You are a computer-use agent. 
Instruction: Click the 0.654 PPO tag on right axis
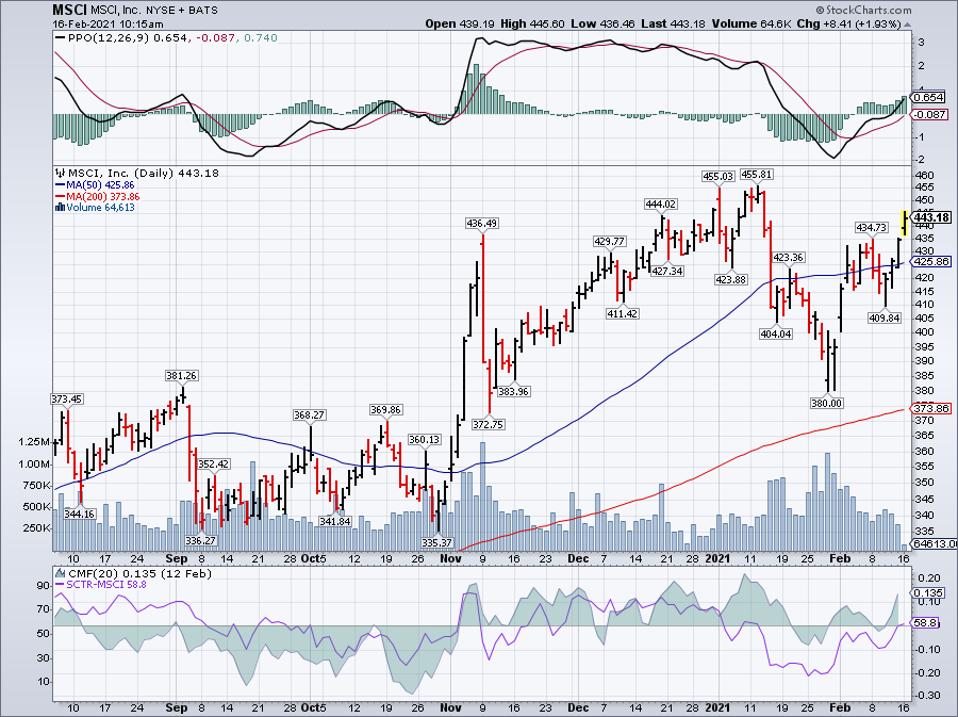point(929,98)
